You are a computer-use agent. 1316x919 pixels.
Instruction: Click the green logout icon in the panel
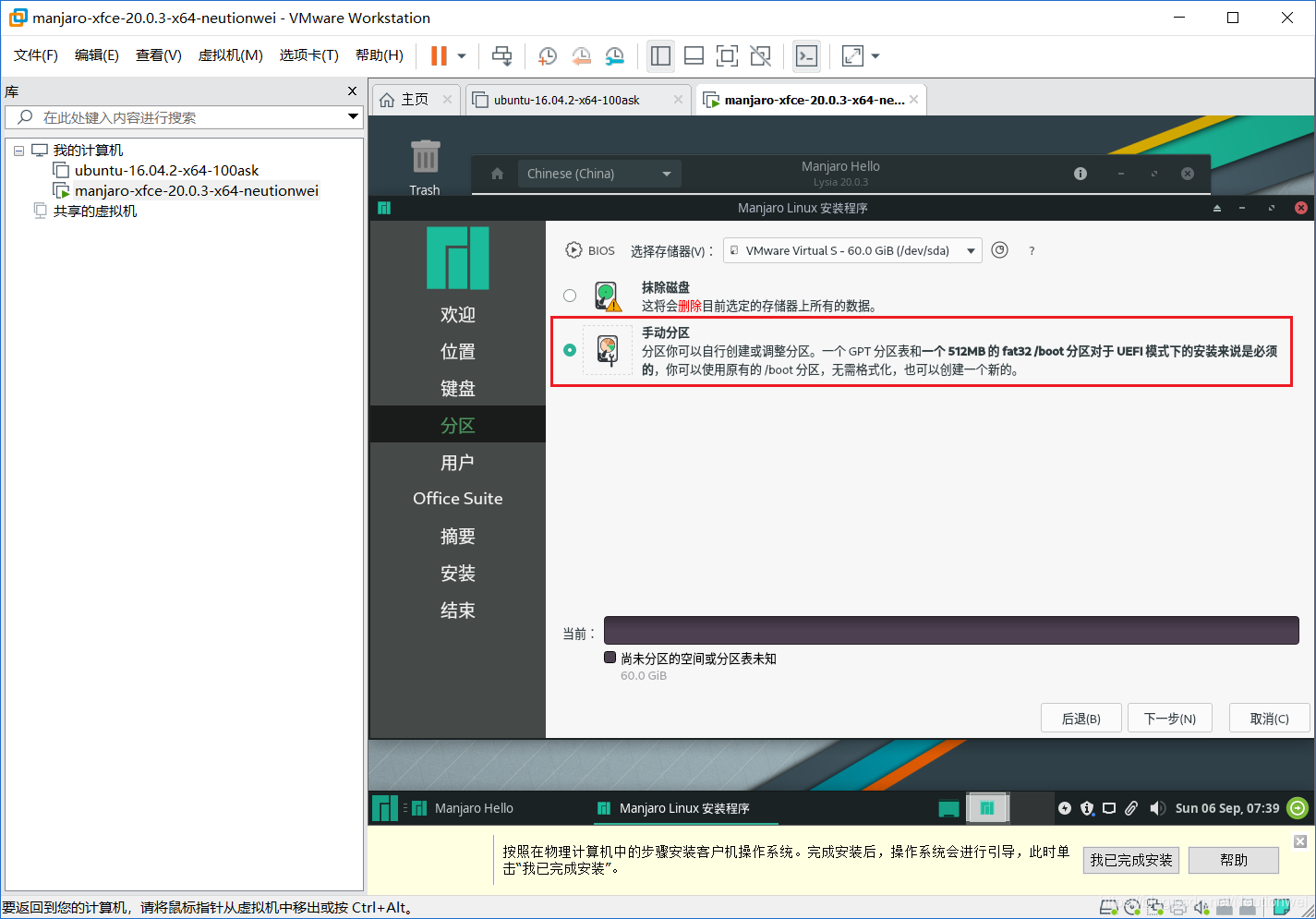[x=1298, y=808]
